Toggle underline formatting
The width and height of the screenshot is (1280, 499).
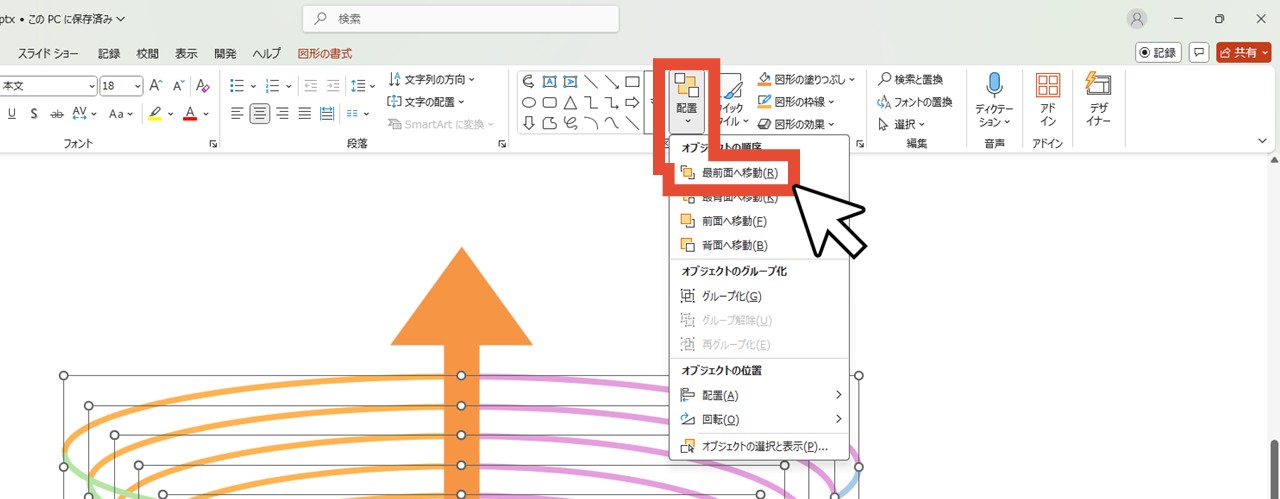click(x=12, y=114)
